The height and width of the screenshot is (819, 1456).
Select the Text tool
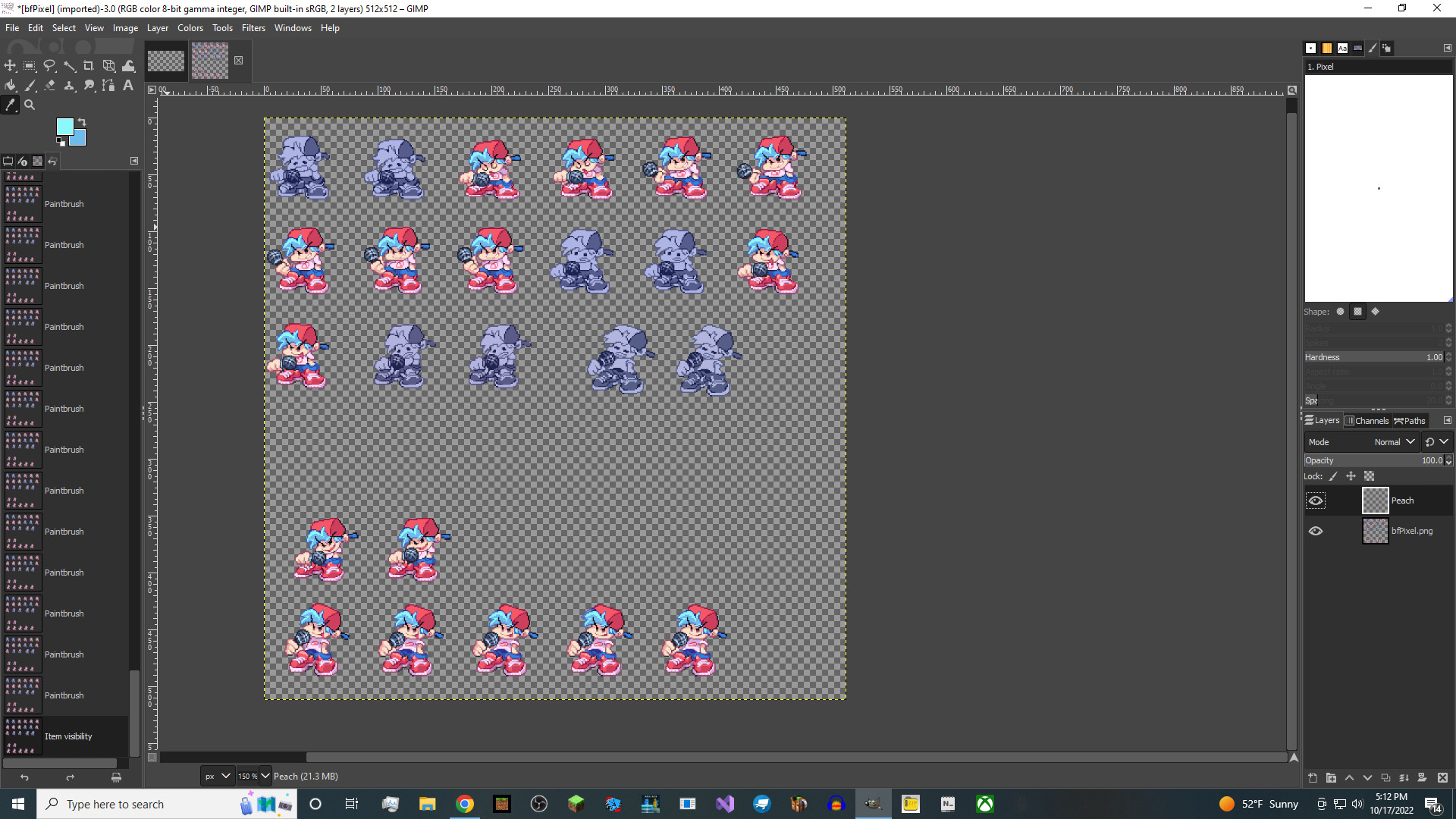coord(127,85)
